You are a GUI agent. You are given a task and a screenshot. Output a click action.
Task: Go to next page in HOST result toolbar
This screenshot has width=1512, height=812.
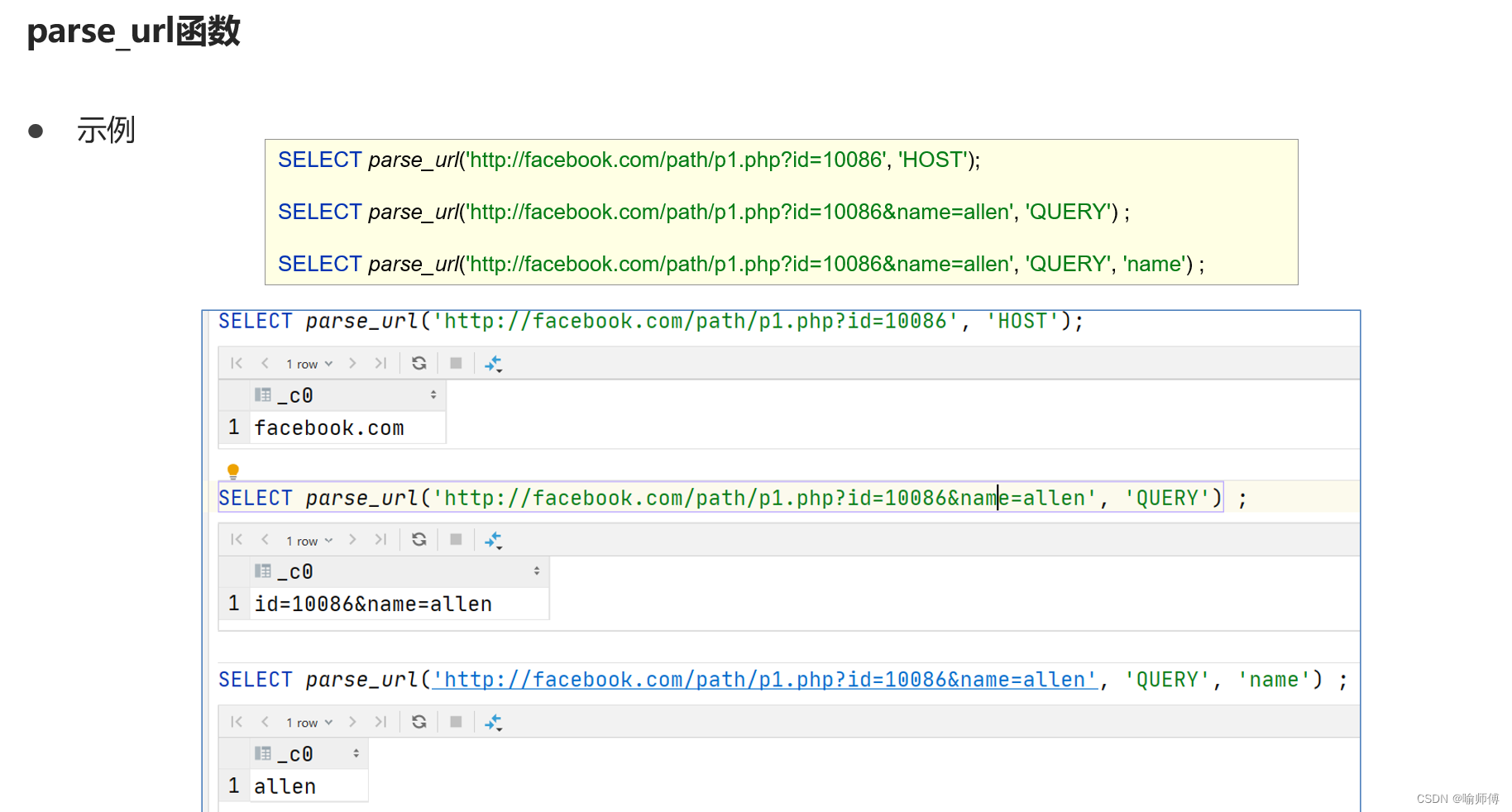(352, 363)
